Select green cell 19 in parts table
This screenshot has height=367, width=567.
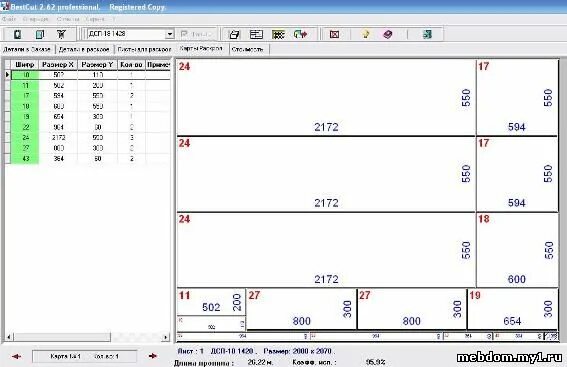pos(25,117)
